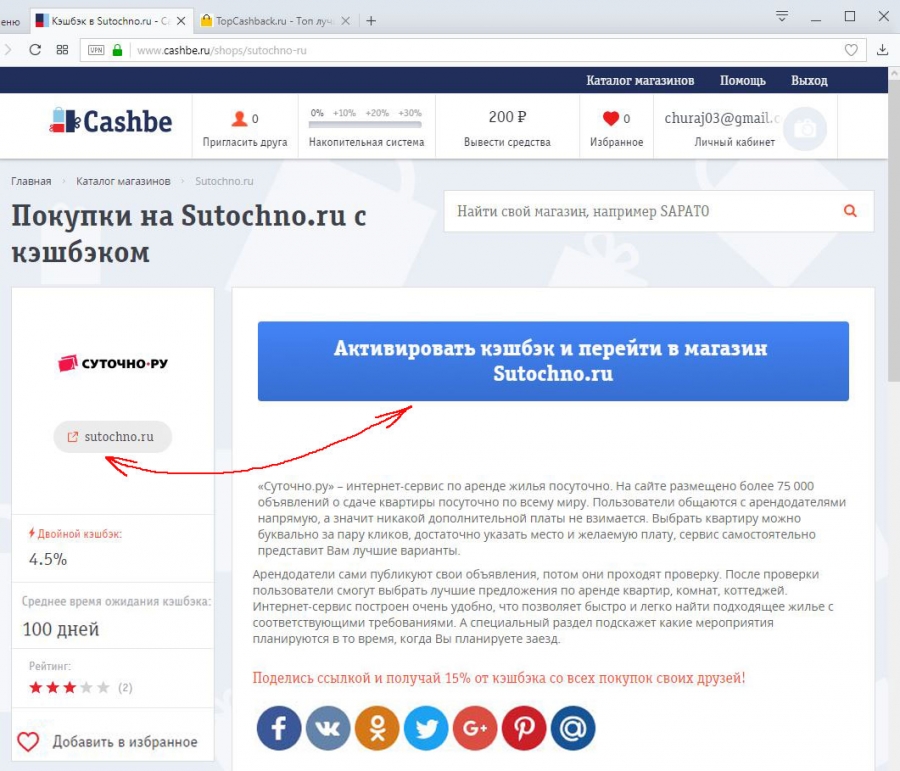900x771 pixels.
Task: Toggle the browser bookmark heart in address bar
Action: click(851, 50)
